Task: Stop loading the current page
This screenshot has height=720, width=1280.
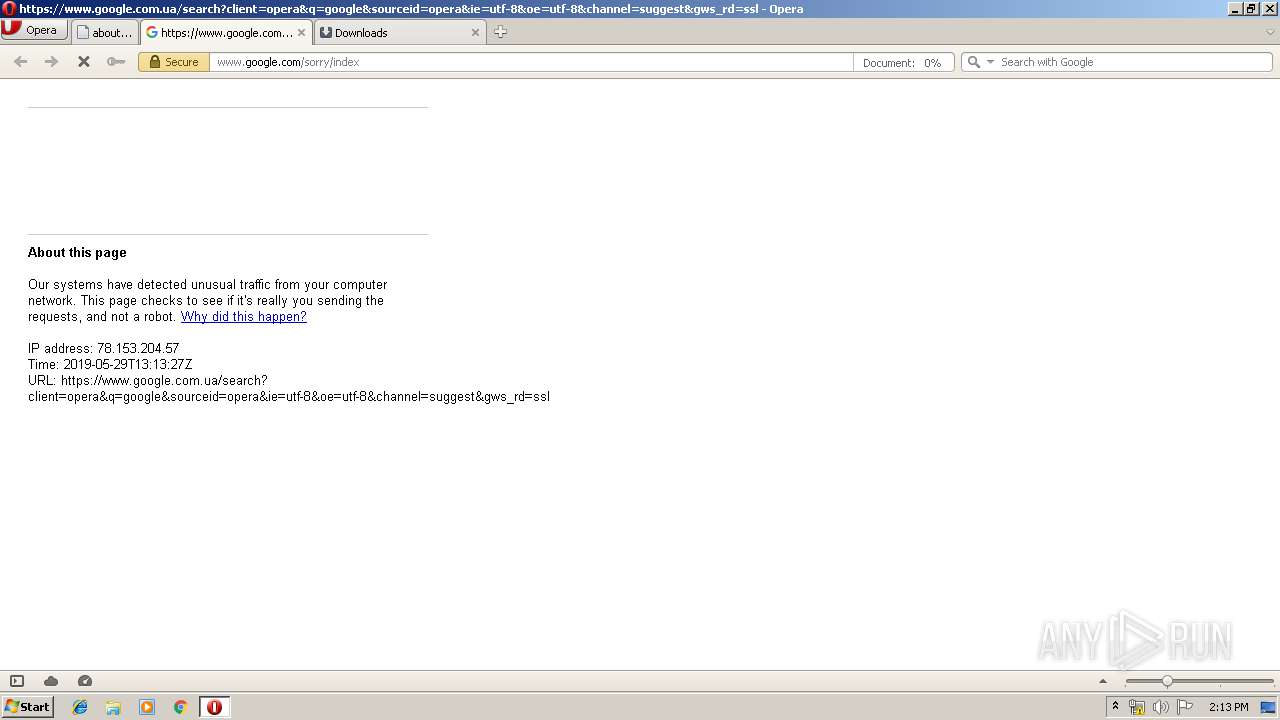Action: tap(84, 62)
